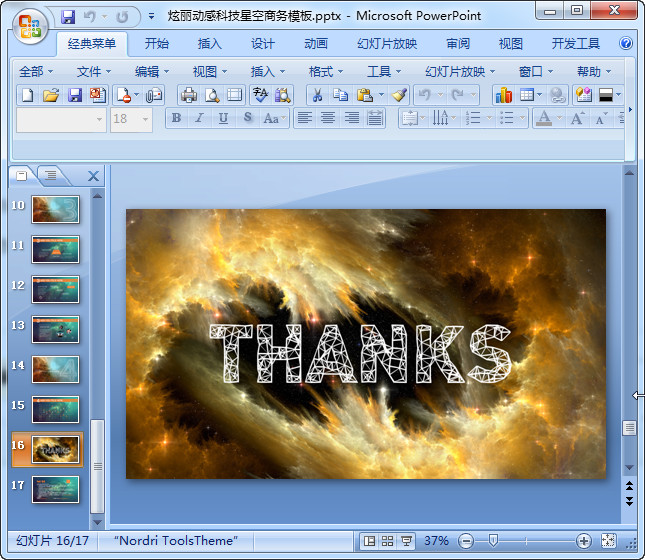Center align text

point(328,119)
